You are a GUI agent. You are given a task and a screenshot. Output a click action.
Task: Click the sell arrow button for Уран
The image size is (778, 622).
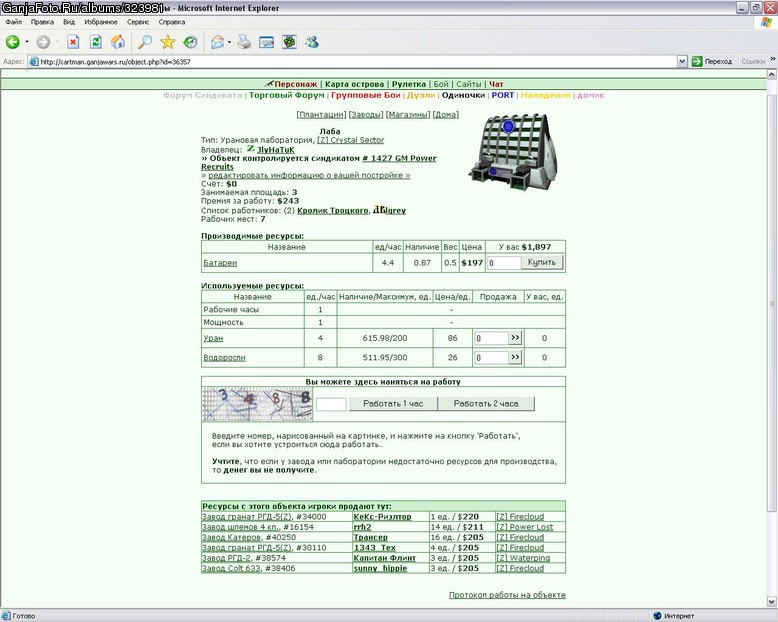pyautogui.click(x=515, y=338)
